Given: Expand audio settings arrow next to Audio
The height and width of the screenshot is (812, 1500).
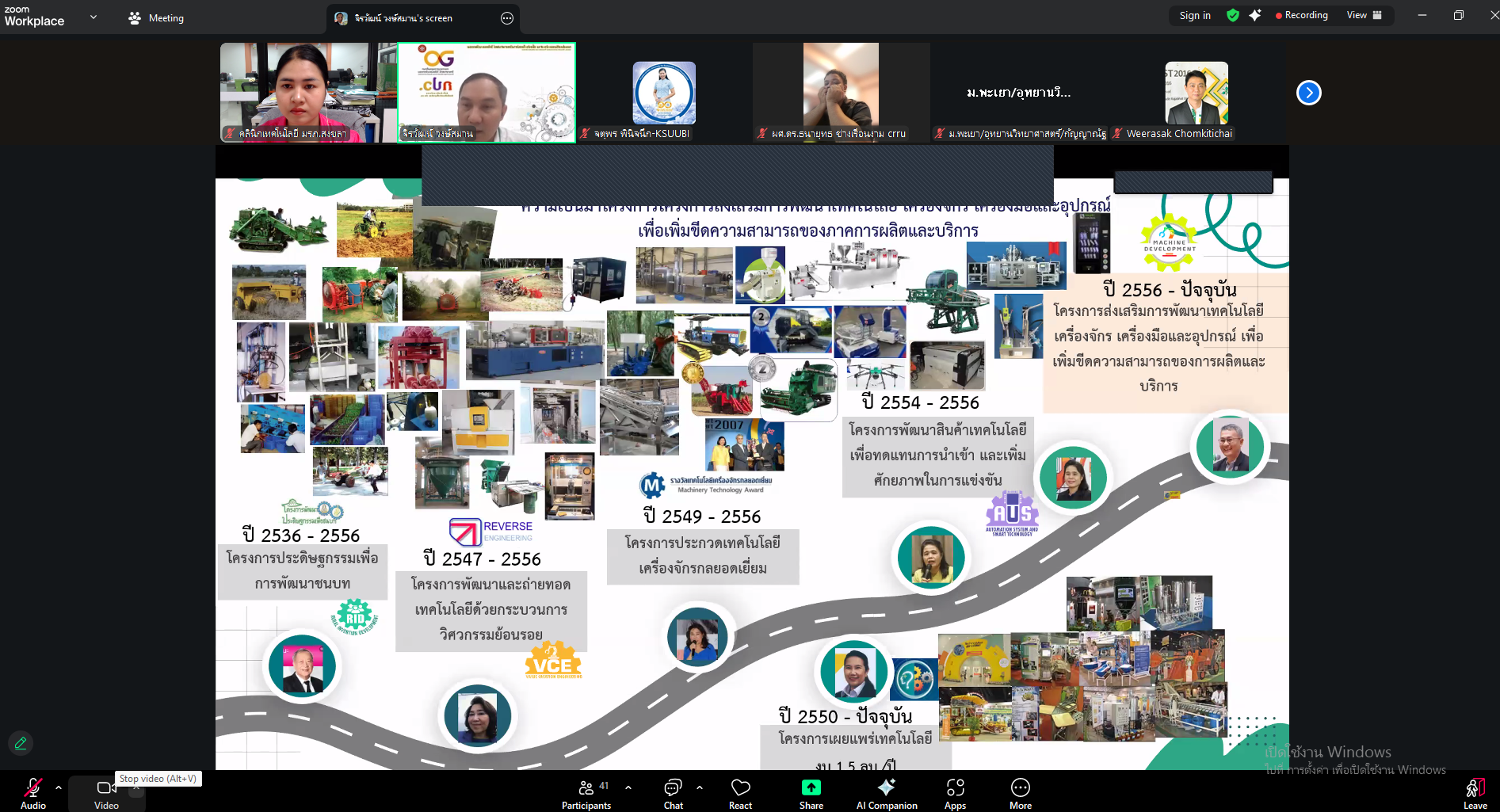Looking at the screenshot, I should click(x=59, y=787).
